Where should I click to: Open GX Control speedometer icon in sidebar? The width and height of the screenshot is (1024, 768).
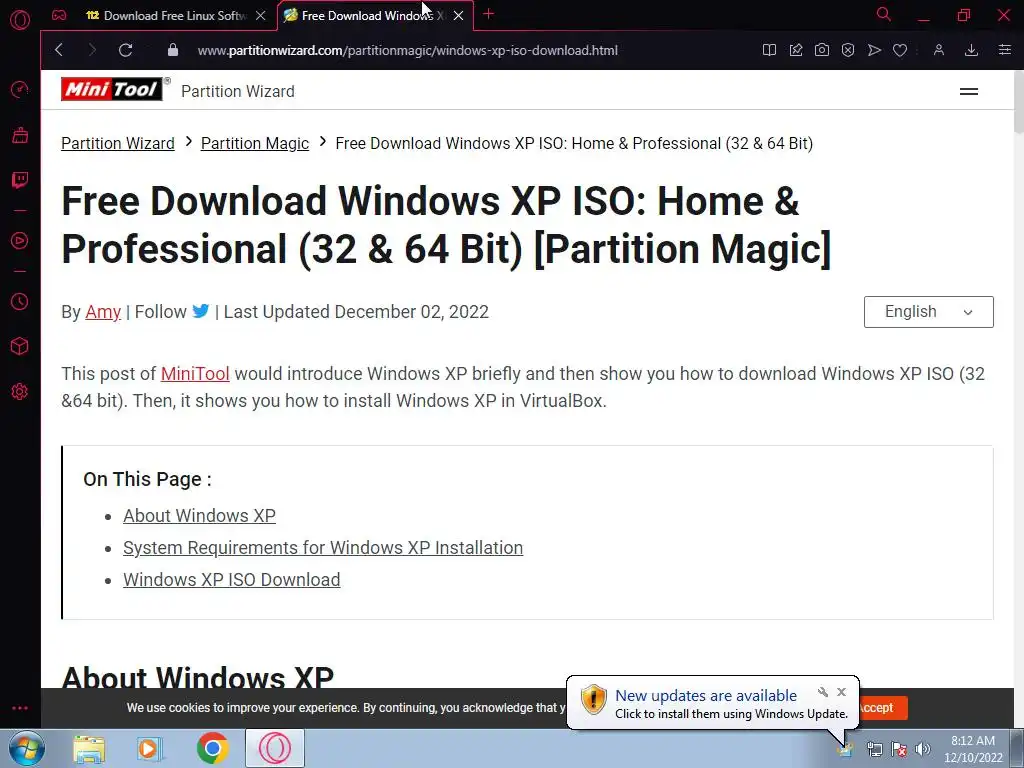click(x=20, y=89)
